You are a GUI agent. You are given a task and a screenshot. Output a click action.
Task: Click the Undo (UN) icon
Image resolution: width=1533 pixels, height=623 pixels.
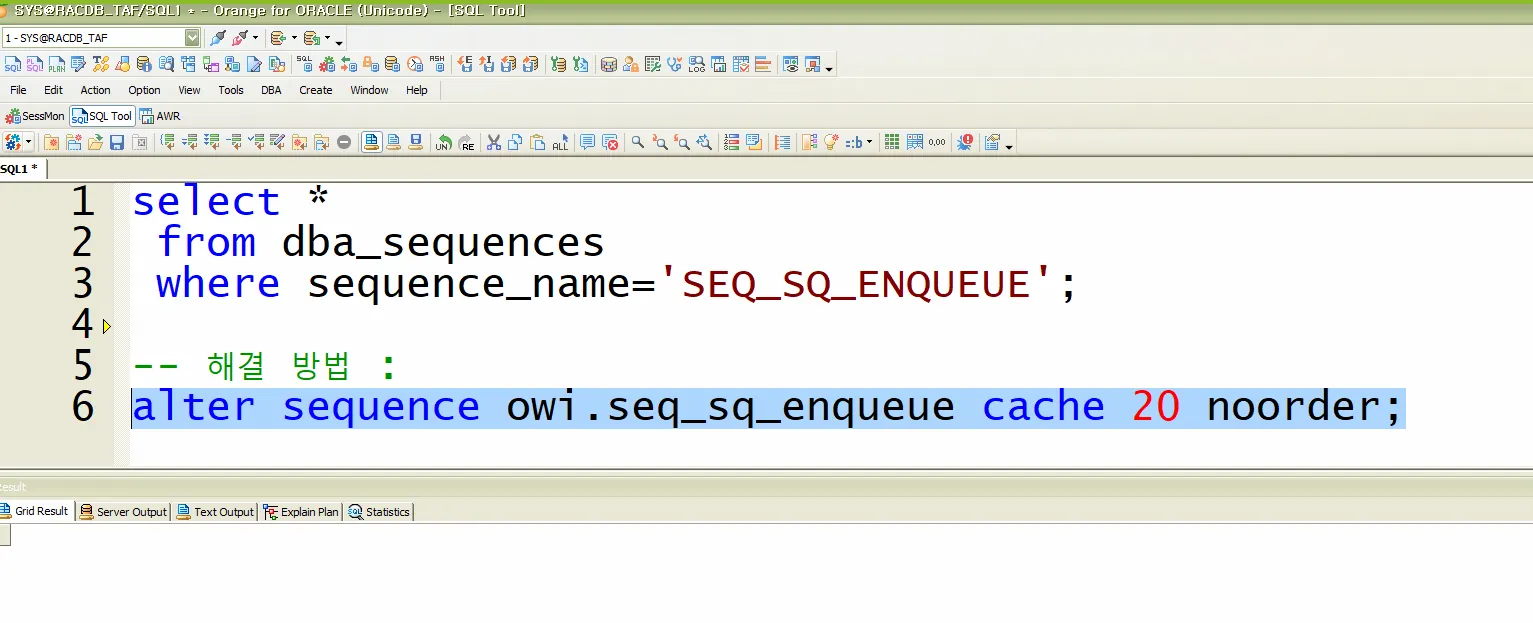[x=442, y=143]
